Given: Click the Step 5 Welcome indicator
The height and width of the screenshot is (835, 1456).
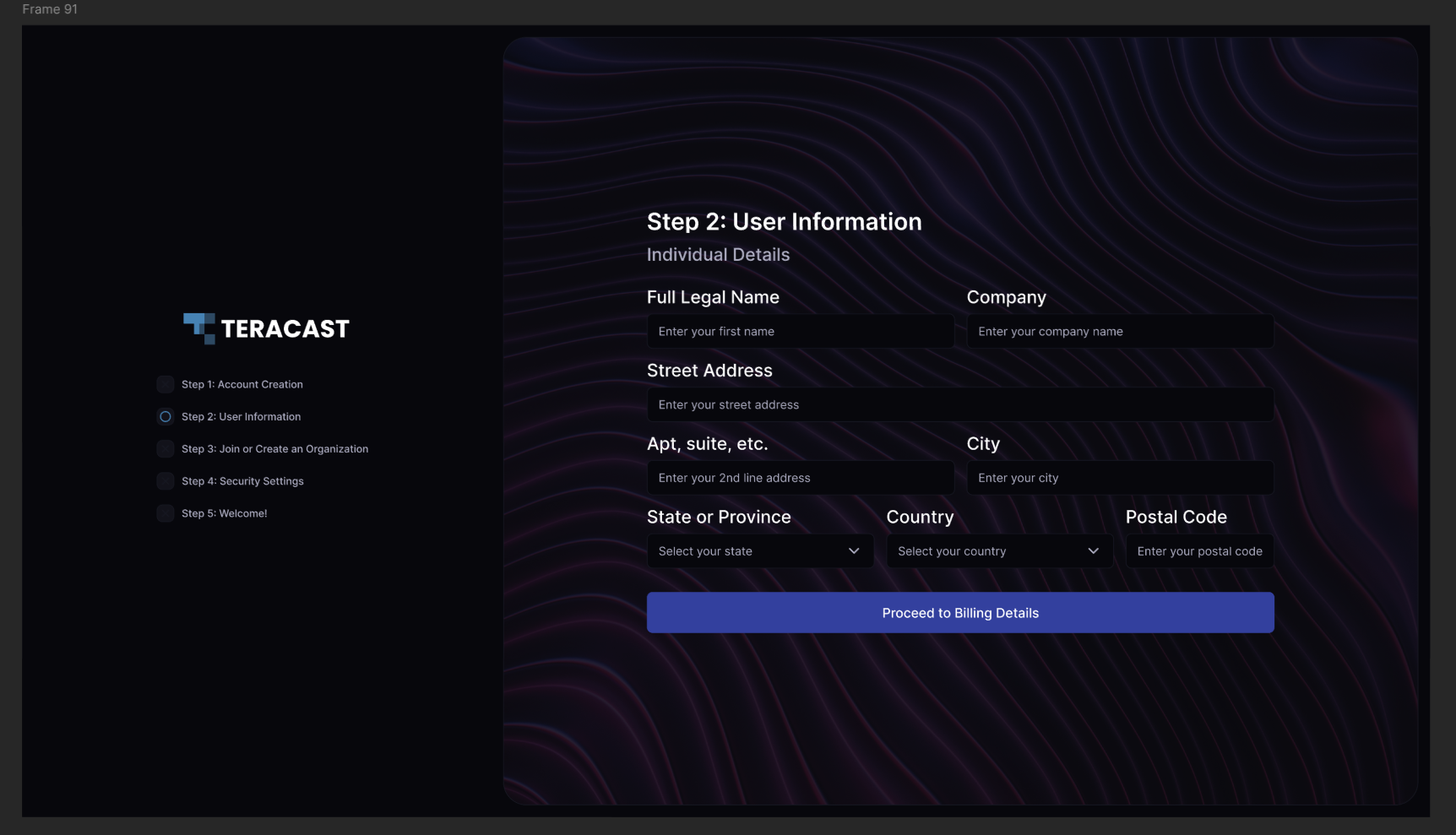Looking at the screenshot, I should point(166,513).
